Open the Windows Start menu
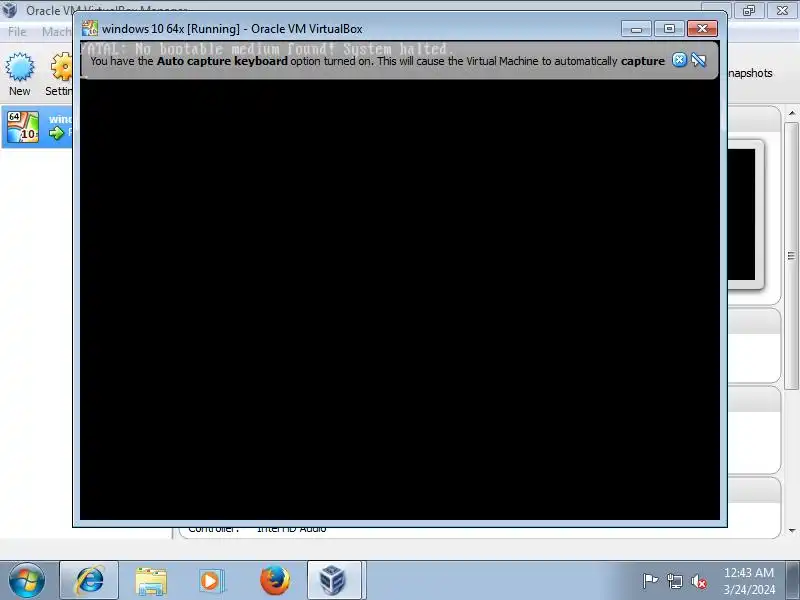 click(x=26, y=581)
